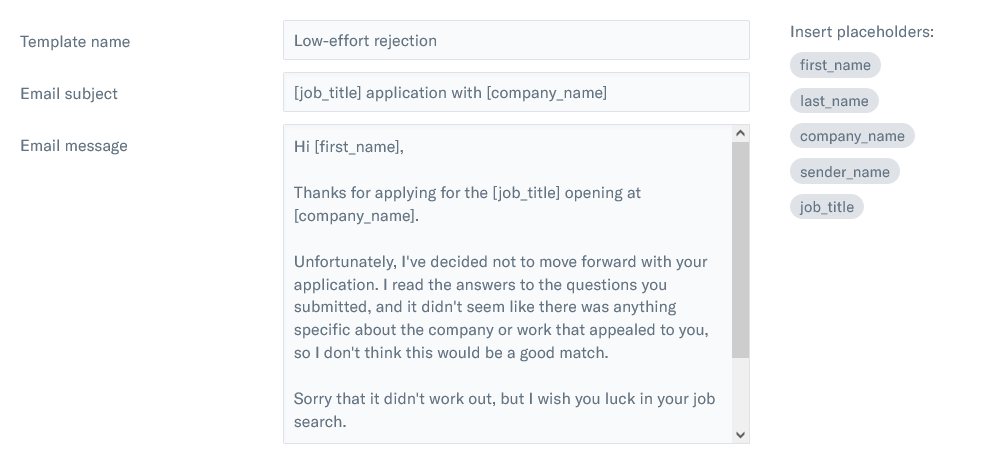Click the Template name input field
Screen dimensions: 1000x464
click(516, 41)
